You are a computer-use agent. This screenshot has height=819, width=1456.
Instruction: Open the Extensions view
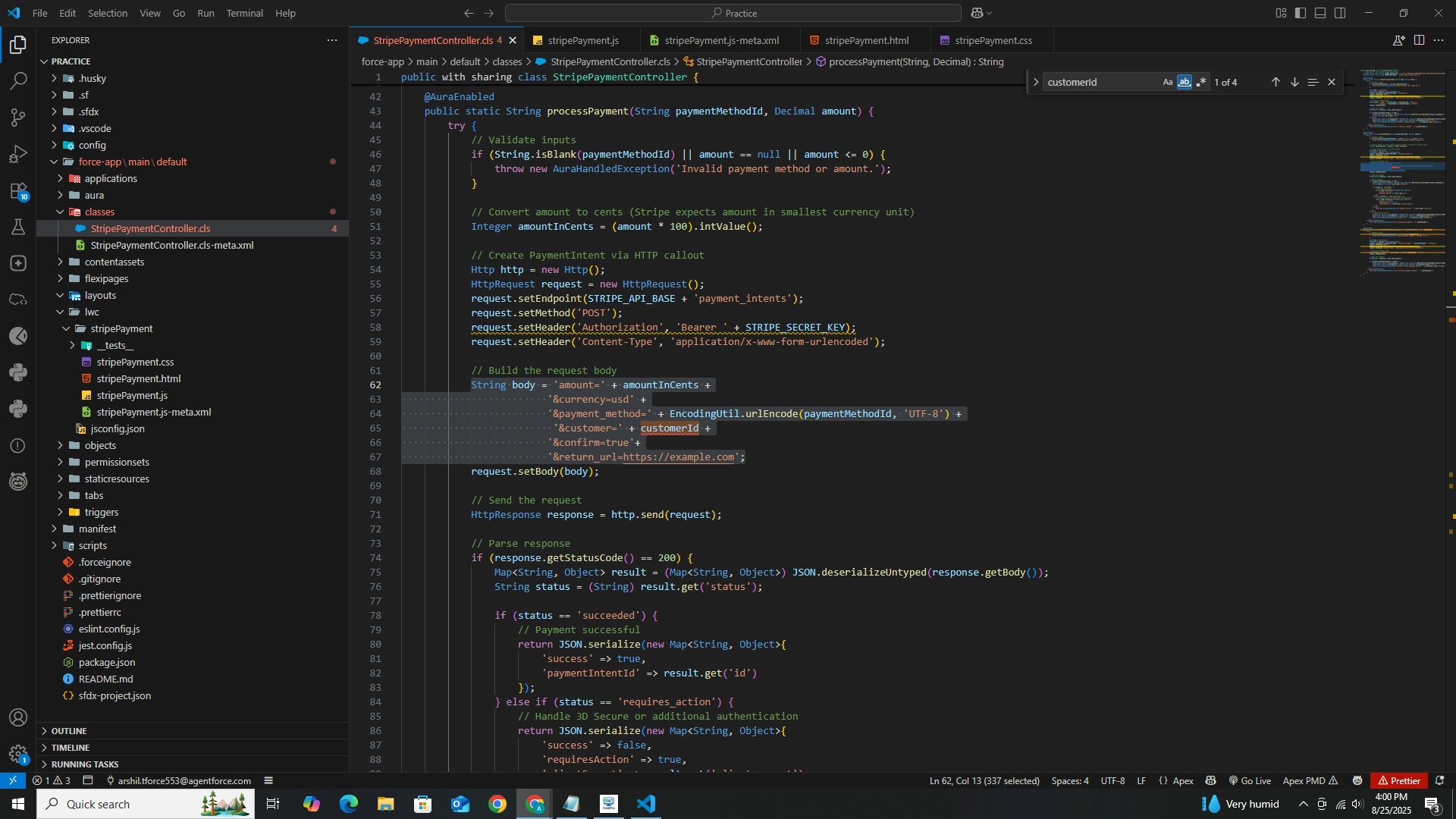point(18,191)
